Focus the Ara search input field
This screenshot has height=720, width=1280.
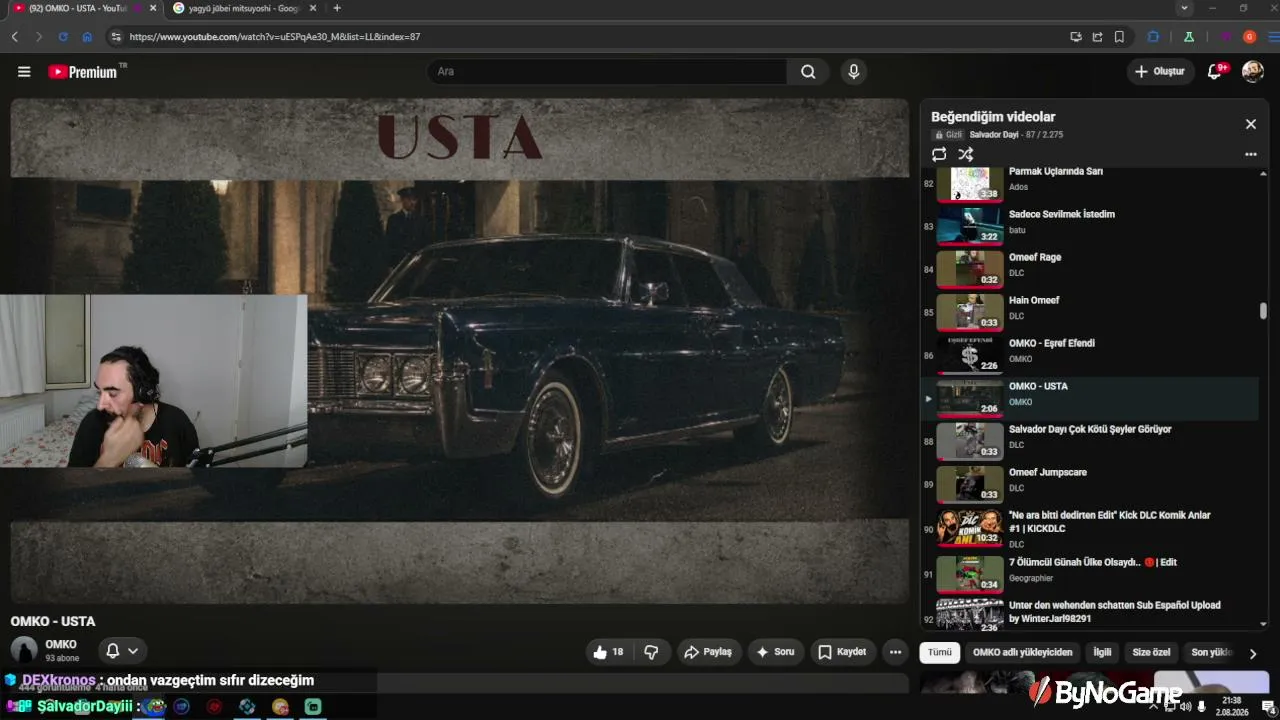[607, 72]
